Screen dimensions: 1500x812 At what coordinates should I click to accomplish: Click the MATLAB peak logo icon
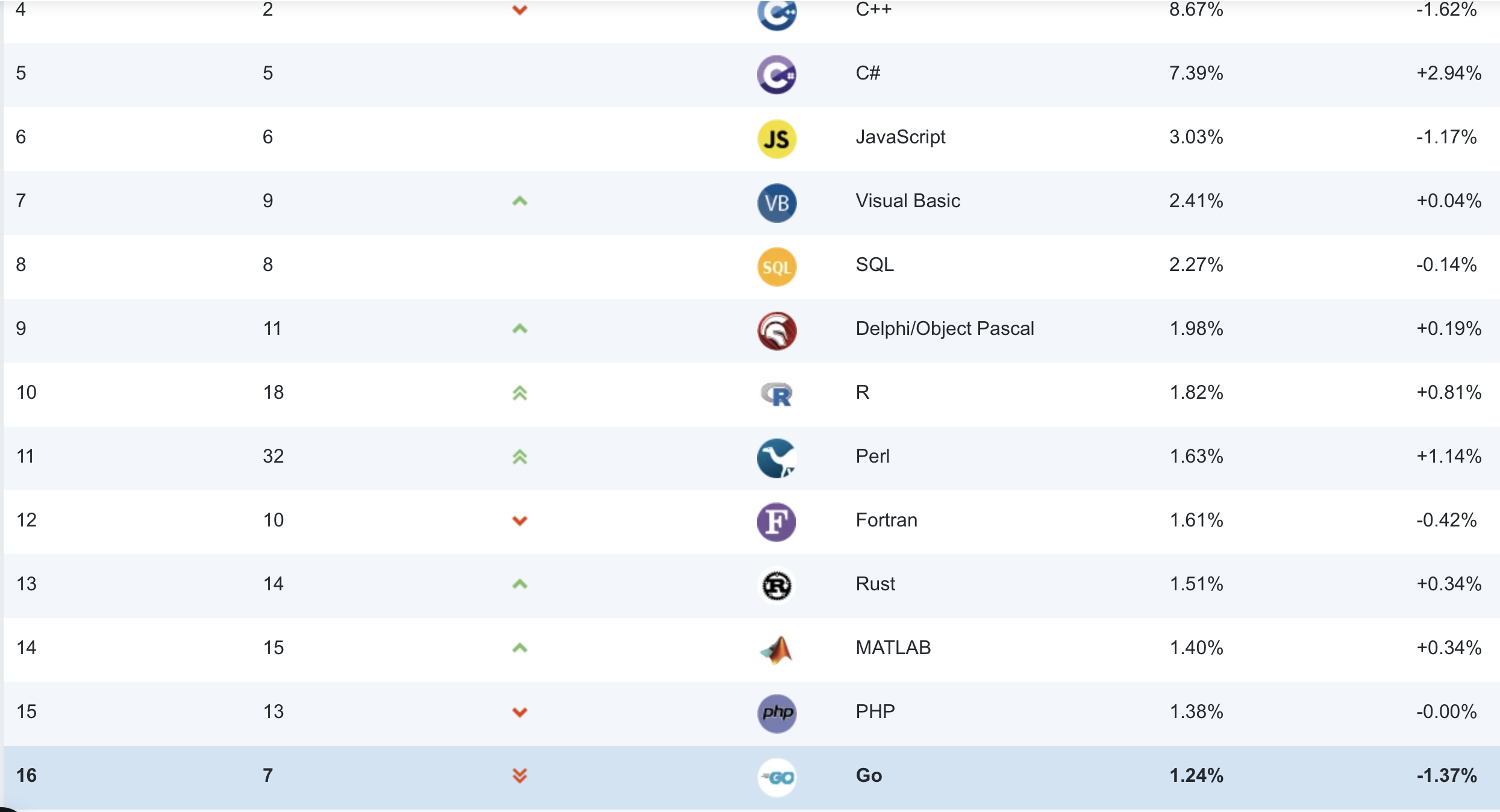tap(777, 649)
